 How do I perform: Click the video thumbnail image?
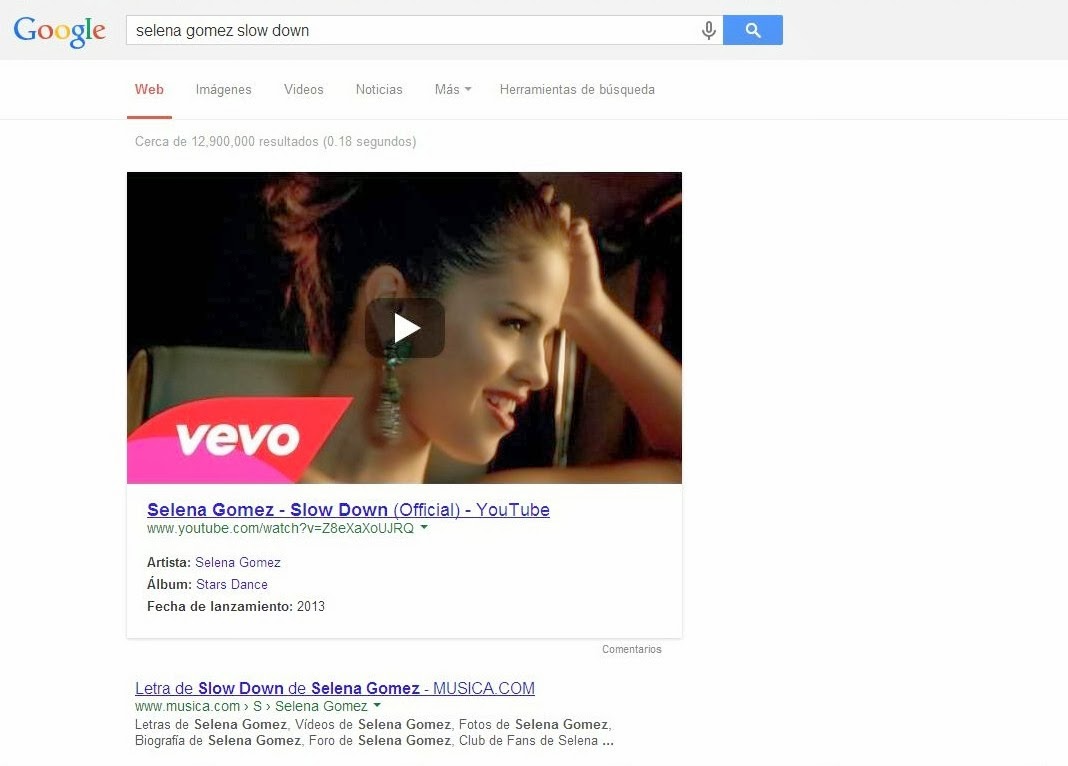[404, 328]
